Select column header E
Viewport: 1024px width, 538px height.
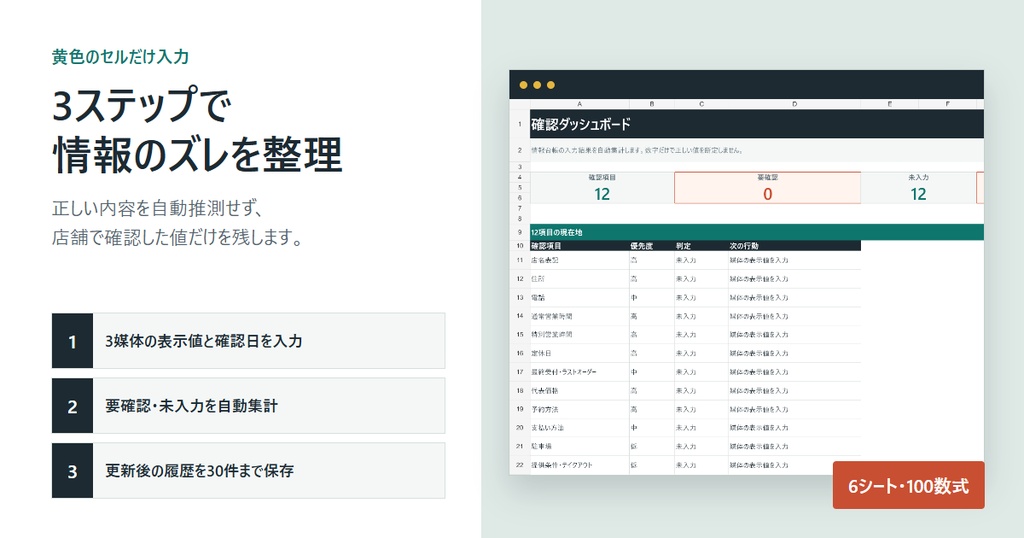pyautogui.click(x=889, y=104)
